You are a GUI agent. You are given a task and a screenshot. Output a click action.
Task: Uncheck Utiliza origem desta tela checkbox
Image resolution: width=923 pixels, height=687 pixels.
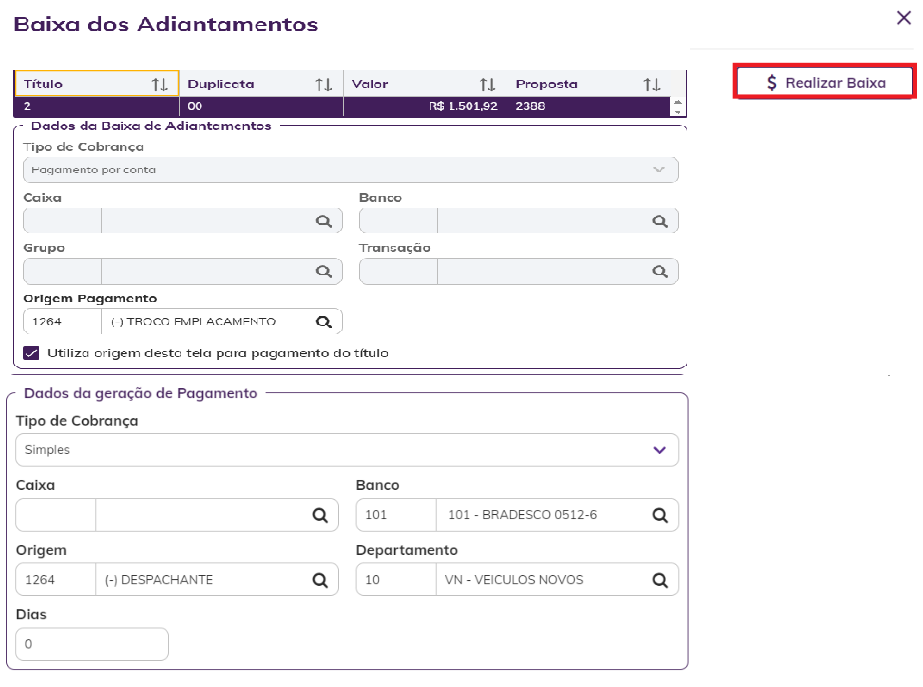31,353
